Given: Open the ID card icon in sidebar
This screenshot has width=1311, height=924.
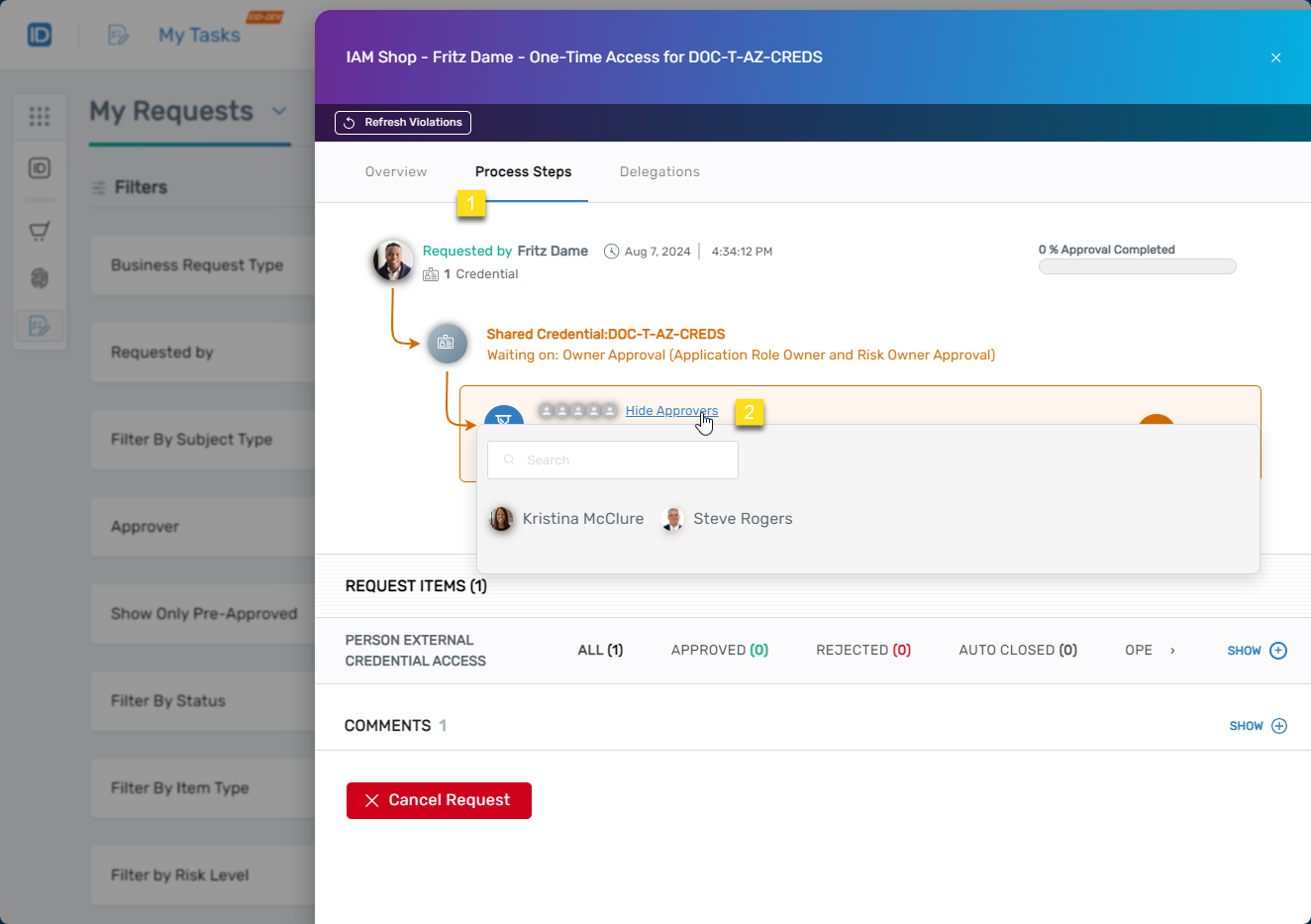Looking at the screenshot, I should point(40,168).
